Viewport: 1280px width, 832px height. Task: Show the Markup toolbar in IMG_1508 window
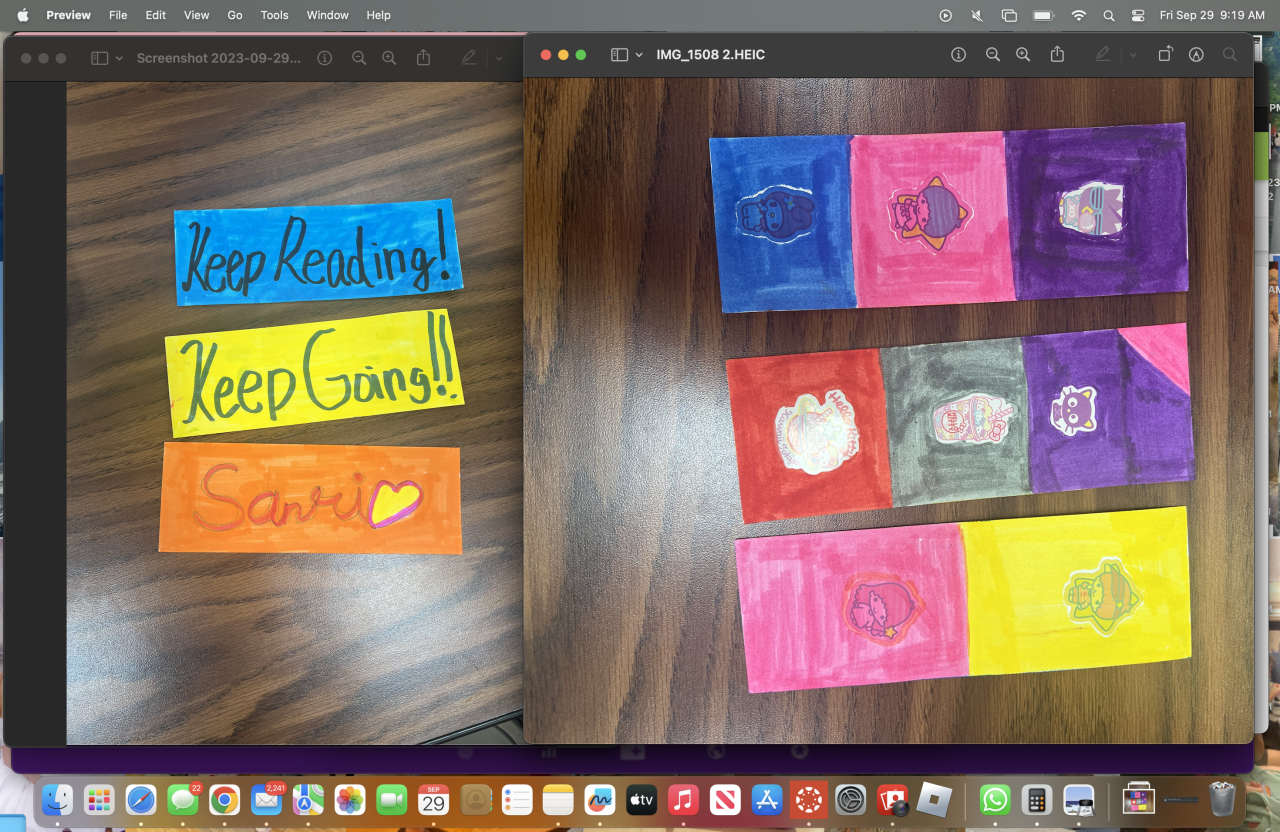[1196, 55]
